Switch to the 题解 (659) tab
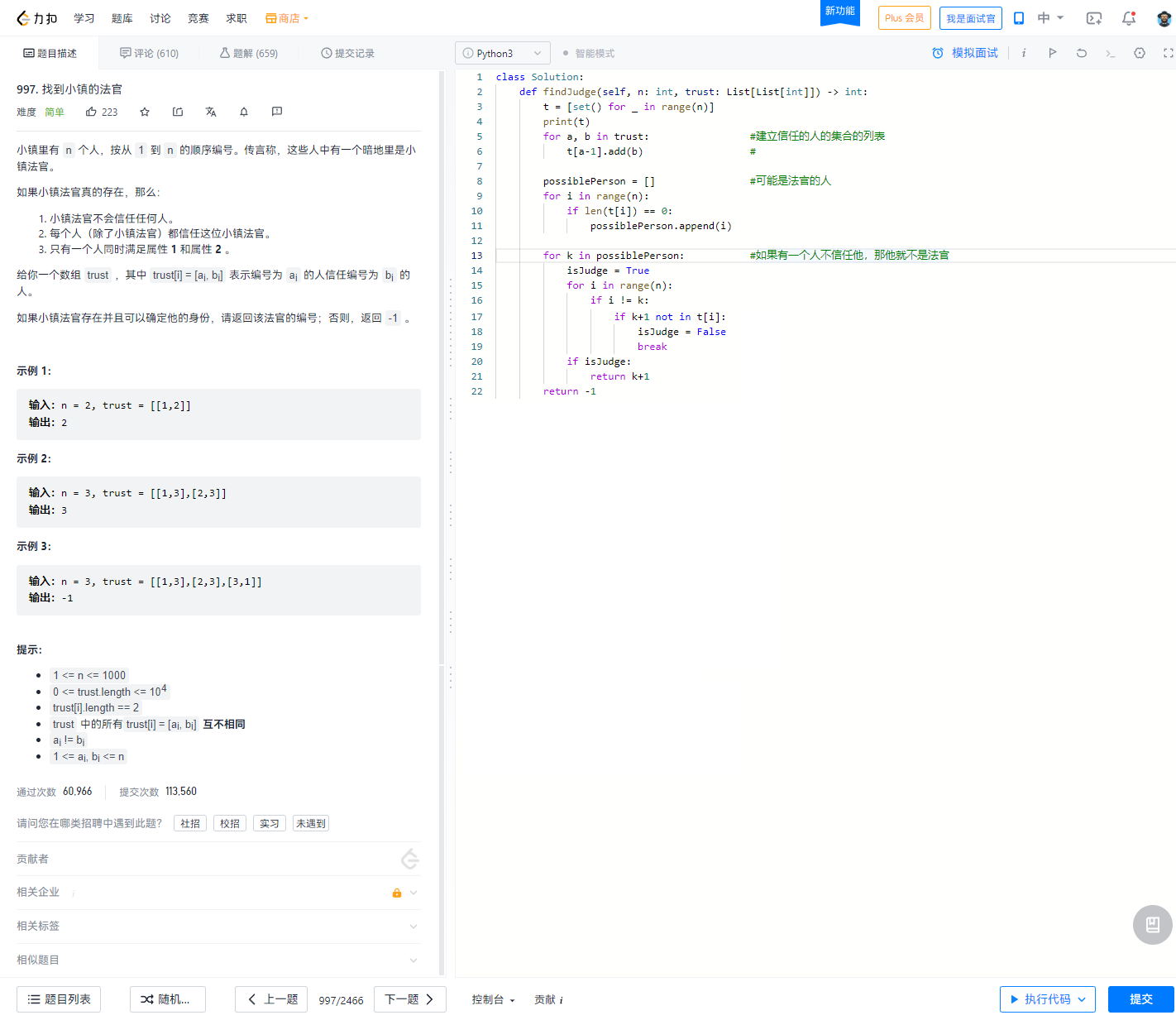Viewport: 1176px width, 1020px height. (249, 53)
